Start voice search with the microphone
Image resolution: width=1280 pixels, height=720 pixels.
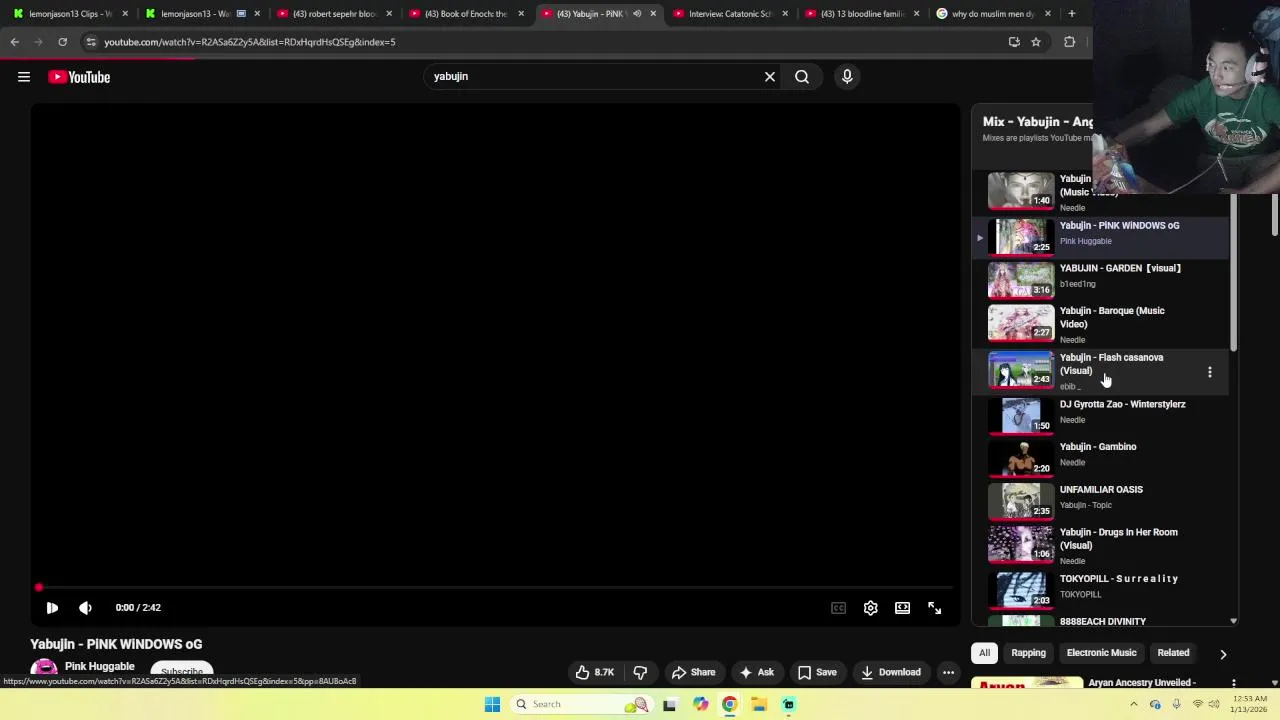[847, 76]
